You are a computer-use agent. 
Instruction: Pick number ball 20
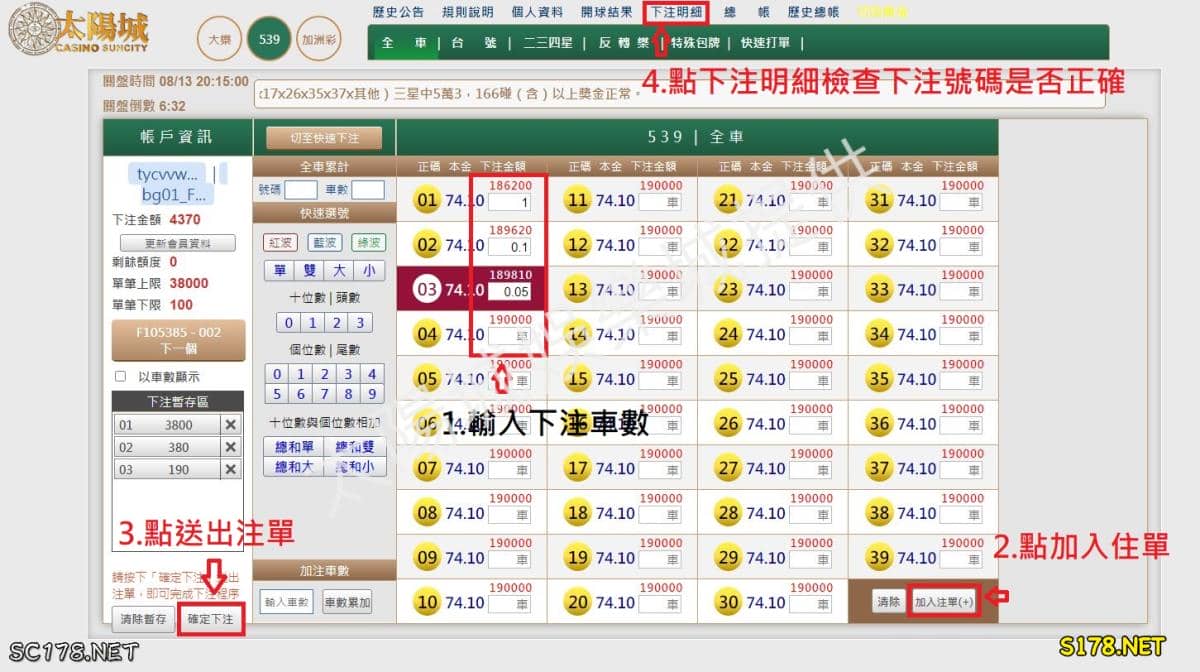pos(577,602)
